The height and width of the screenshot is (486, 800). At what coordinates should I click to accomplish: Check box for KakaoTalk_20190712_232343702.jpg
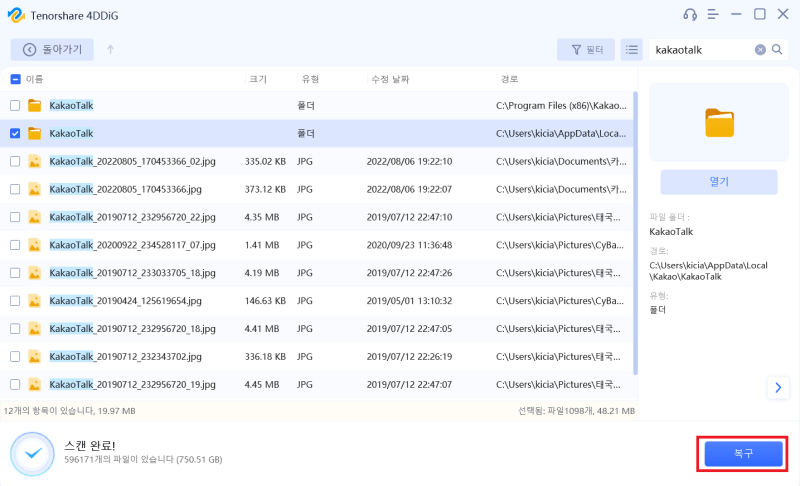15,356
